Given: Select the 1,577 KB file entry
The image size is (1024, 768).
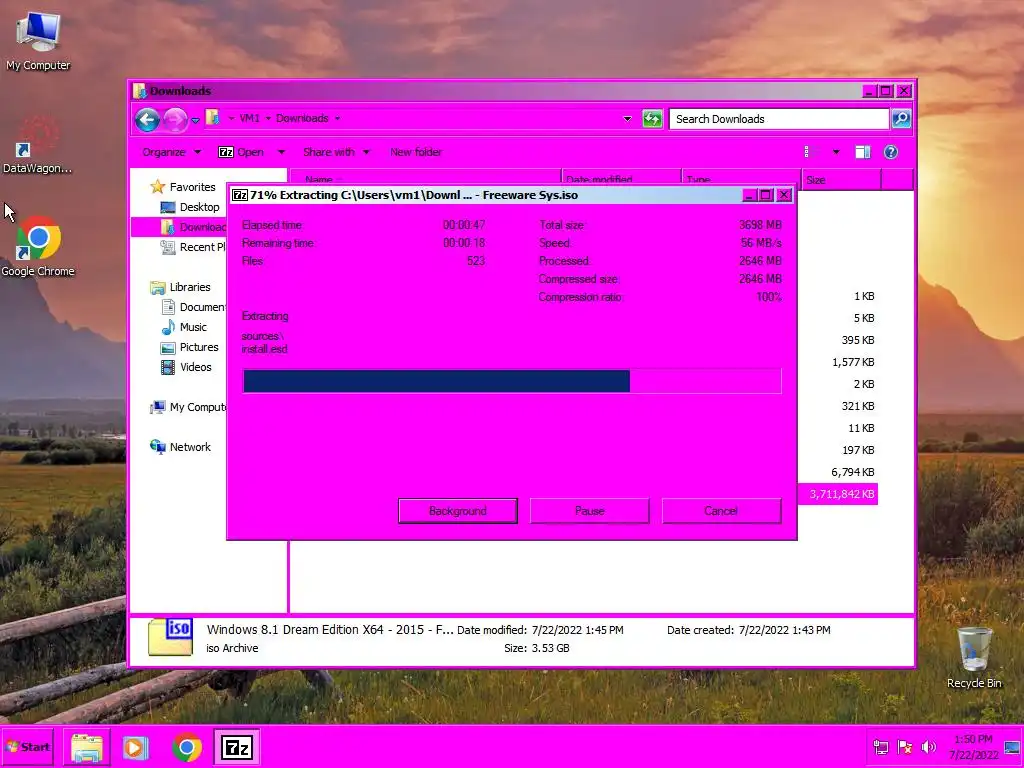Looking at the screenshot, I should coord(852,362).
